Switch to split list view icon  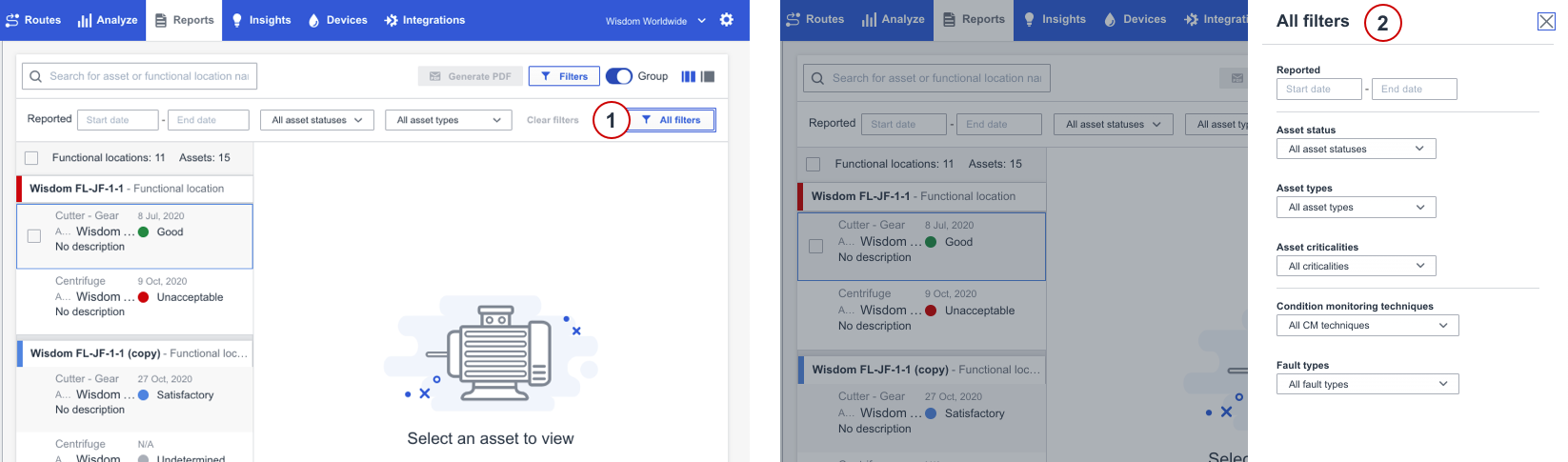tap(708, 76)
